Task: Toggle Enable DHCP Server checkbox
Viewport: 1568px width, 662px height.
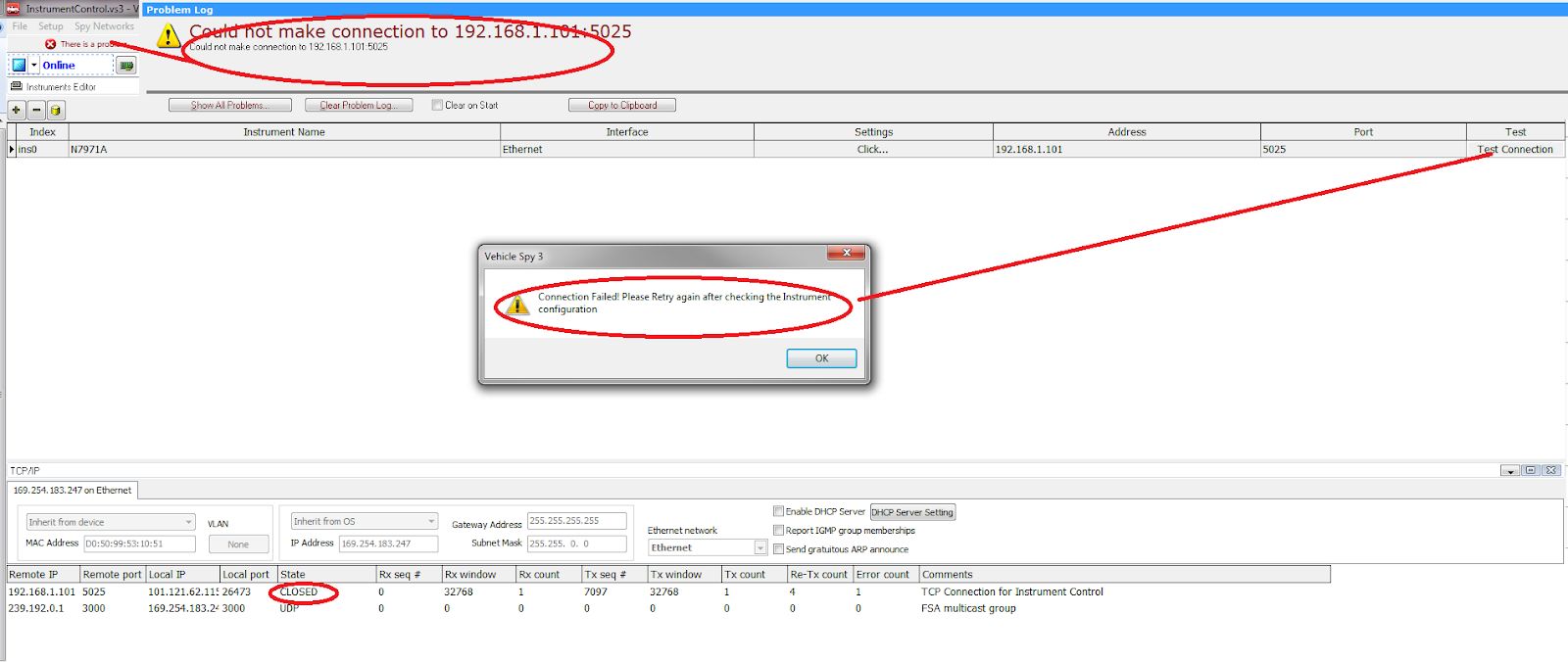Action: coord(778,511)
